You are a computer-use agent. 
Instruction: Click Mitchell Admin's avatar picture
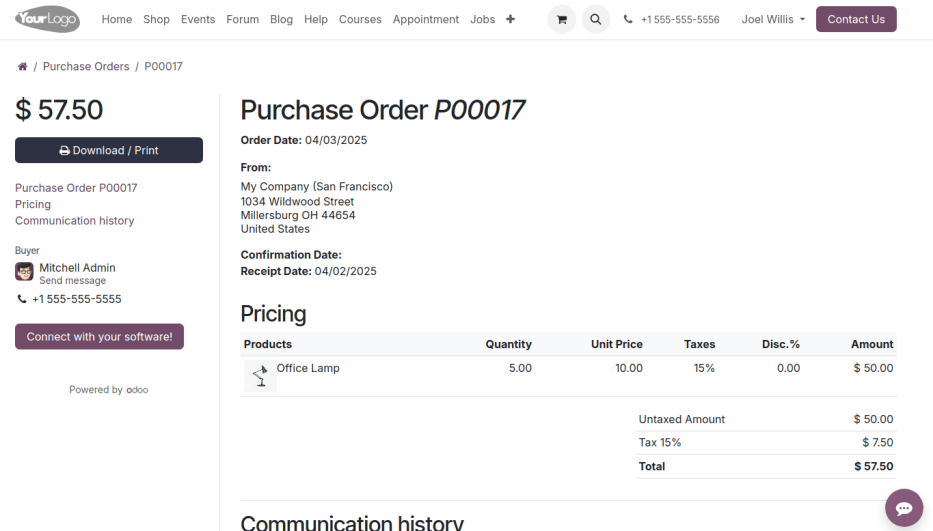pos(25,272)
